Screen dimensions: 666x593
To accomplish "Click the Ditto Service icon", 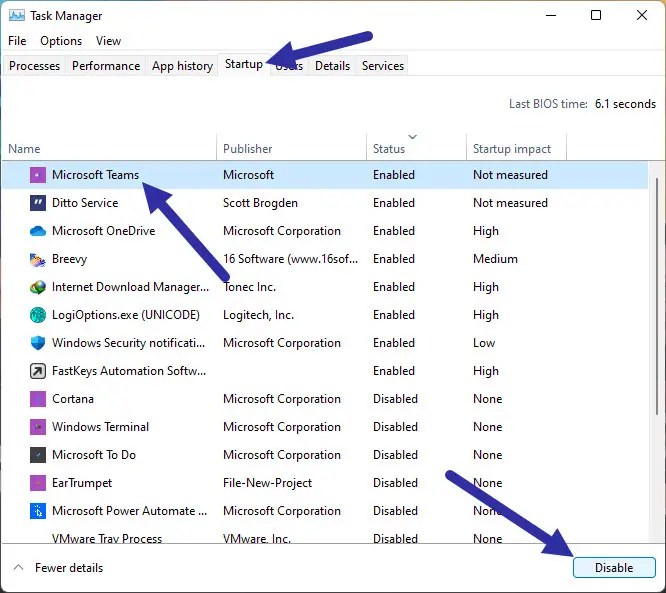I will click(38, 203).
